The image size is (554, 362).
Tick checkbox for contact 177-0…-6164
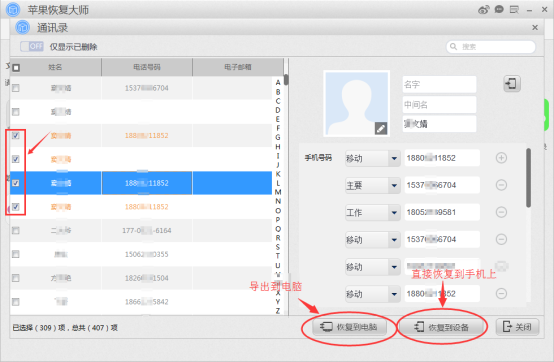[16, 231]
